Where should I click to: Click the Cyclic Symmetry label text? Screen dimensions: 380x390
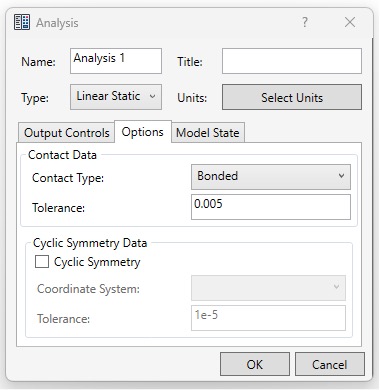pyautogui.click(x=97, y=262)
